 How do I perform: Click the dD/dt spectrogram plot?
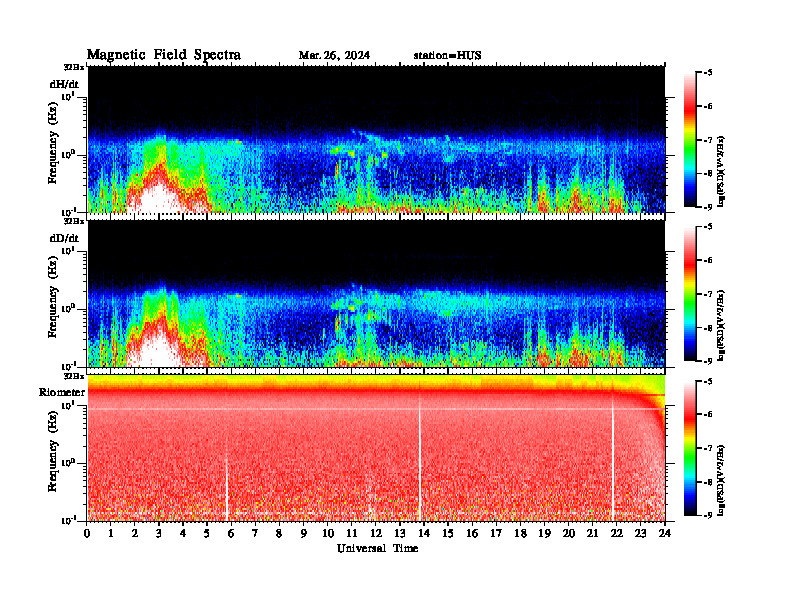[376, 293]
